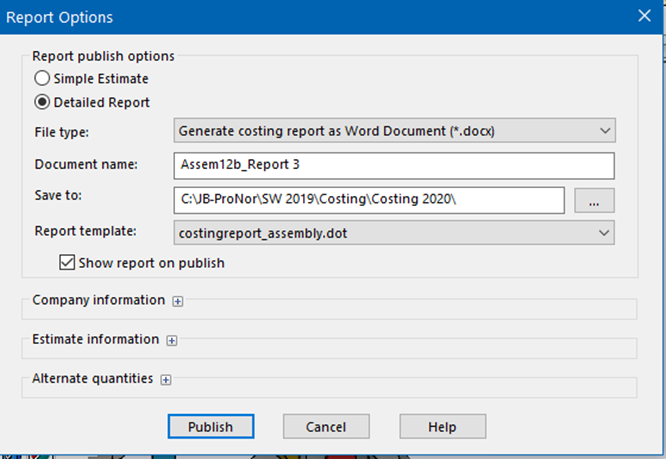Select the Simple Estimate radio option
Image resolution: width=666 pixels, height=459 pixels.
42,79
